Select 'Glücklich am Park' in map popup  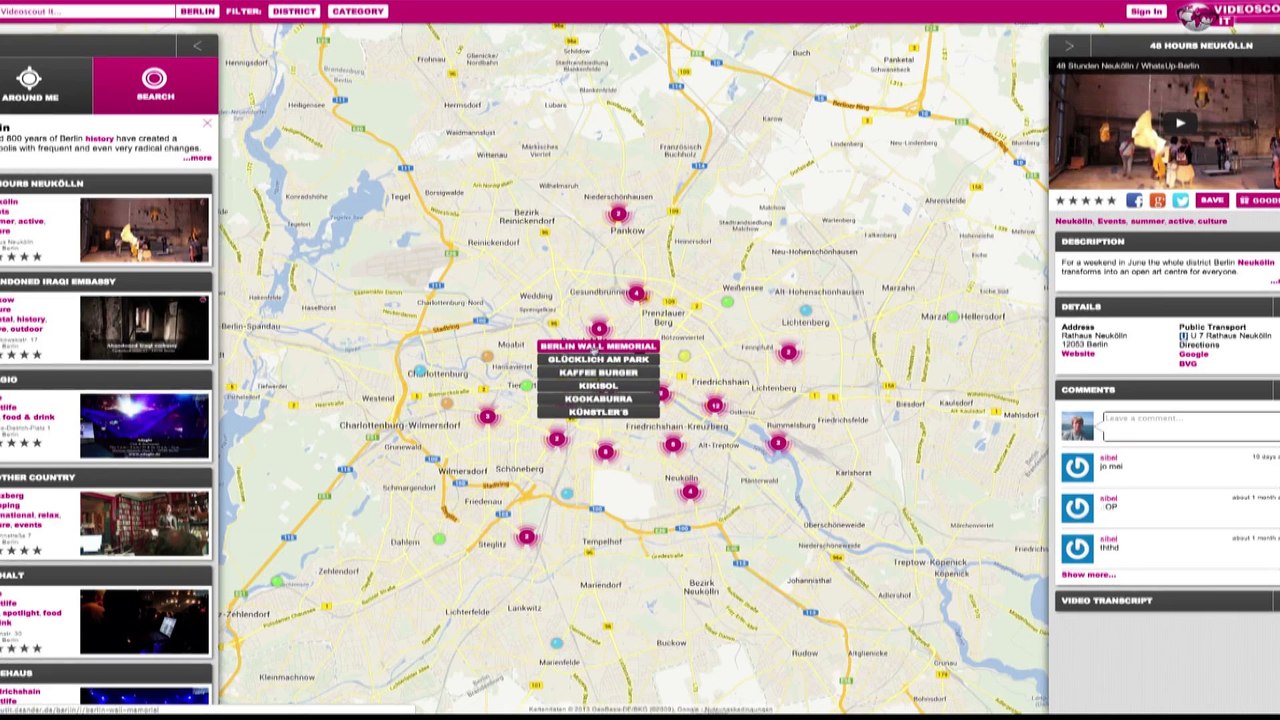(598, 359)
